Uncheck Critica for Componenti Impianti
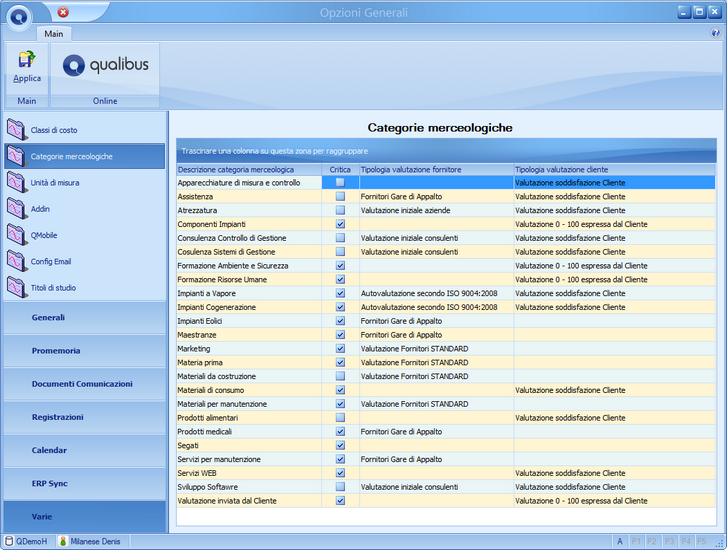 340,224
